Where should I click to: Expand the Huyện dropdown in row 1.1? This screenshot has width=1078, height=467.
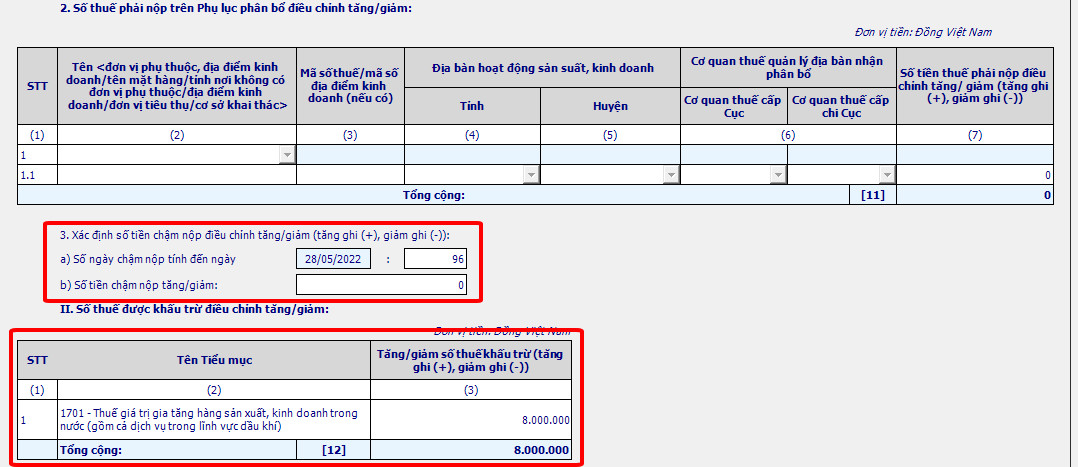[x=670, y=175]
